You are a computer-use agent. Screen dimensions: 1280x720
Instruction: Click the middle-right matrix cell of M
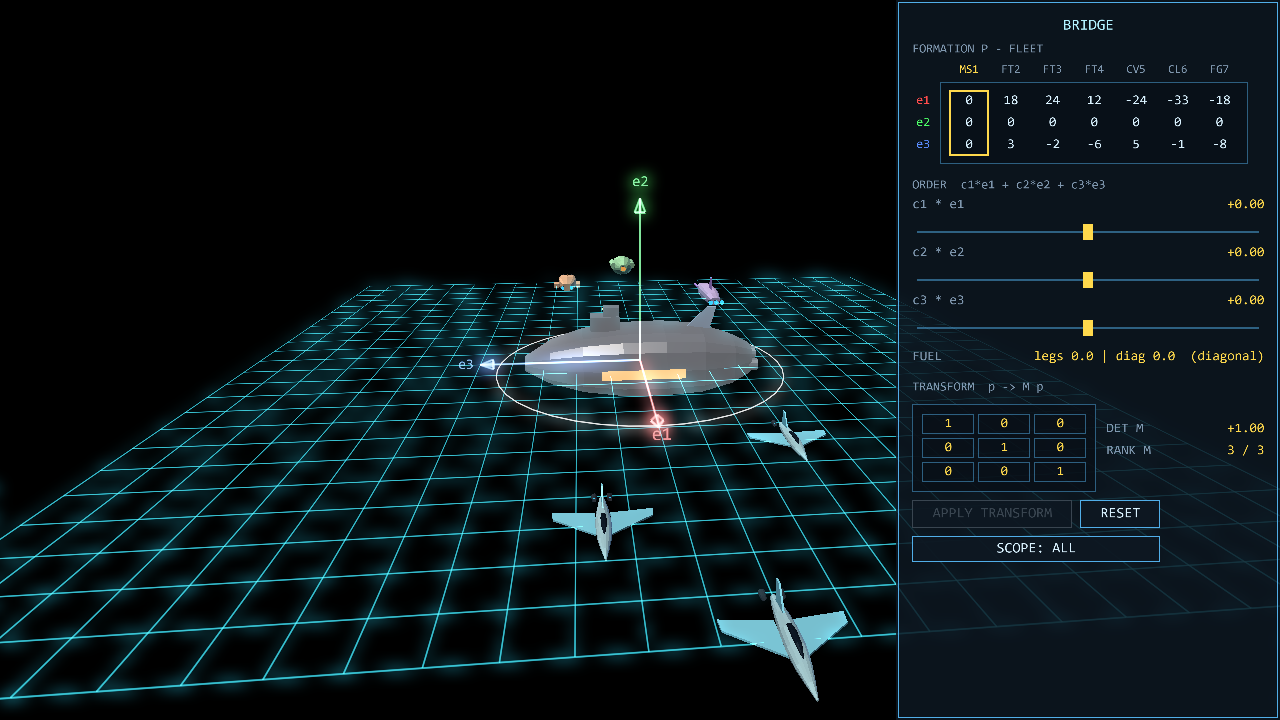click(1060, 448)
